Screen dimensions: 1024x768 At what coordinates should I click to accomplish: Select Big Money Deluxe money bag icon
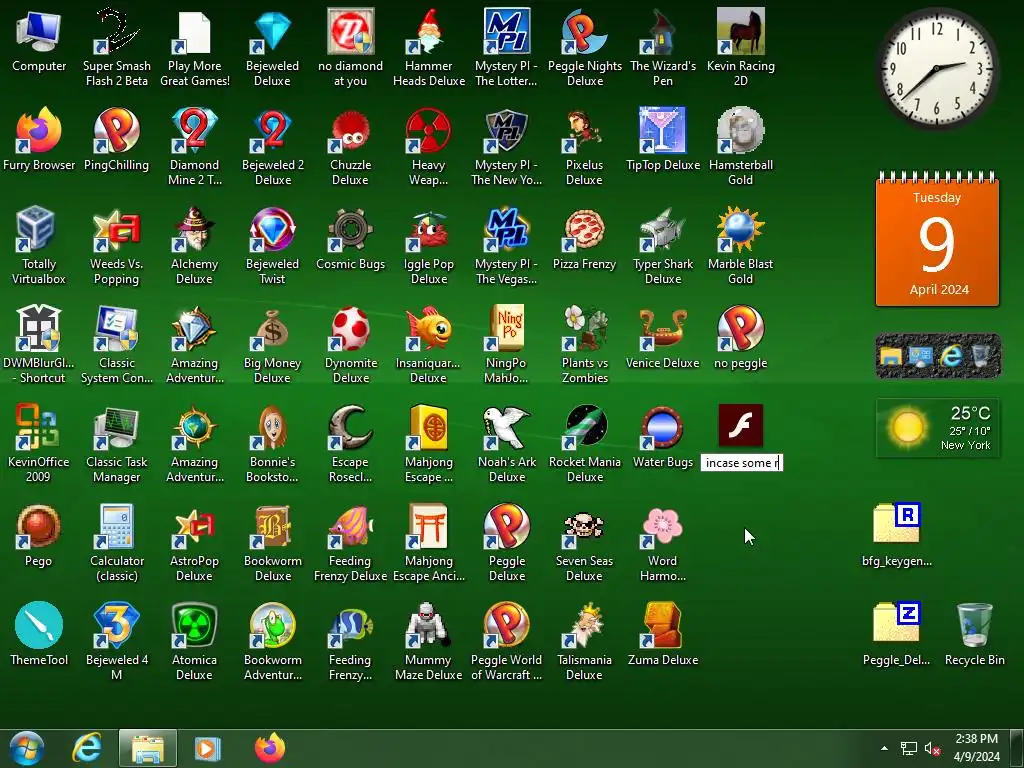coord(272,328)
